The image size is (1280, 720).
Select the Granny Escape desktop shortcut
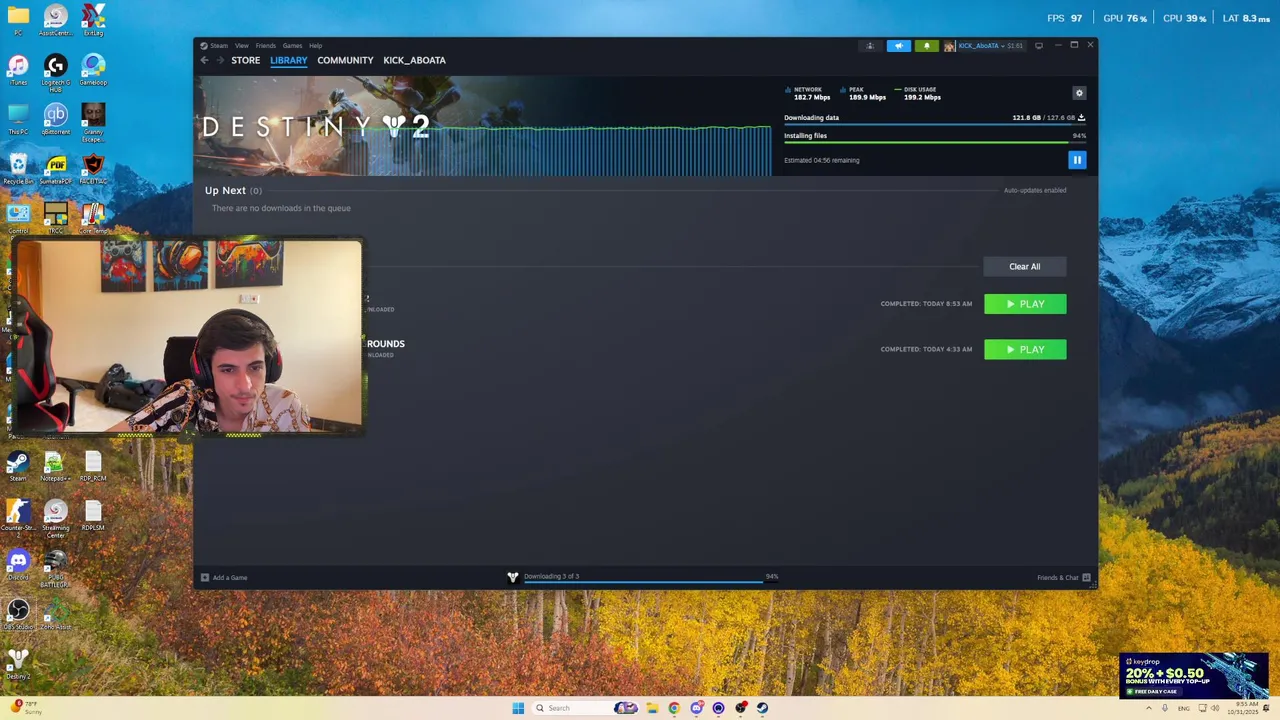tap(93, 122)
